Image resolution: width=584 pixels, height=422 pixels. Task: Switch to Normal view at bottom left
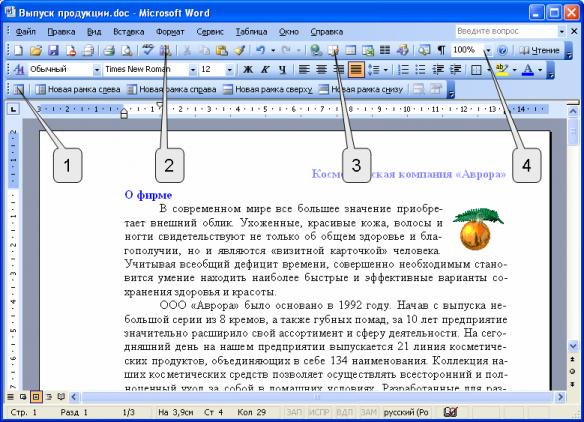coord(10,397)
